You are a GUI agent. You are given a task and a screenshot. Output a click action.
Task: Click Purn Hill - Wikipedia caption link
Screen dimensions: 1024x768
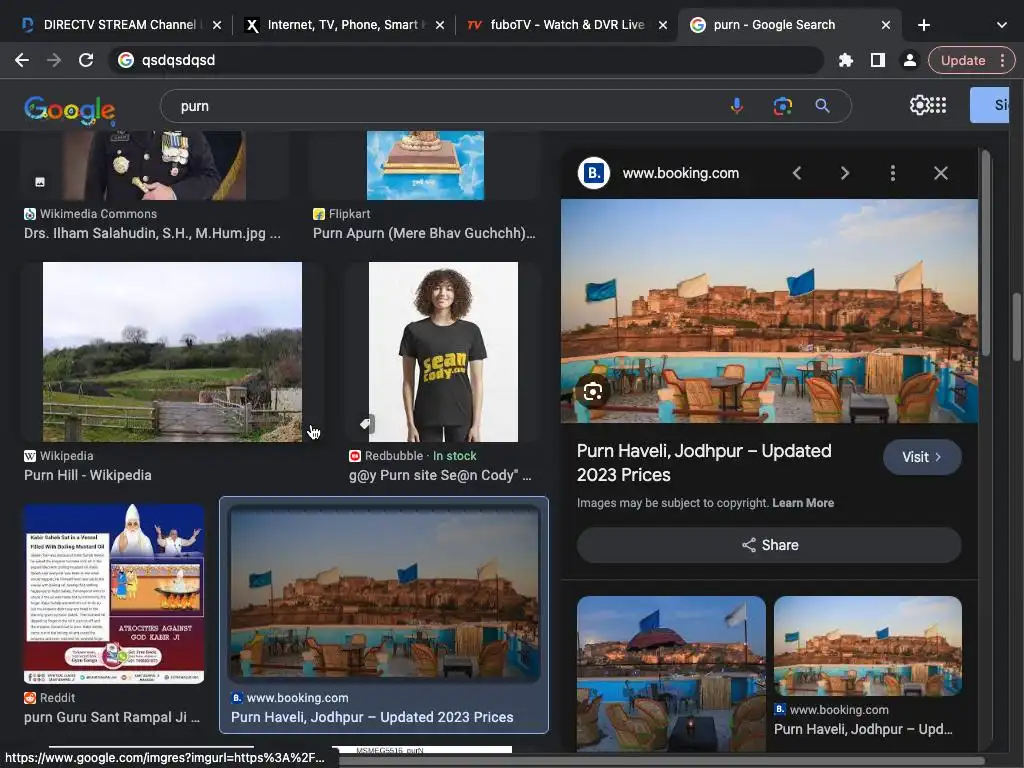point(88,475)
